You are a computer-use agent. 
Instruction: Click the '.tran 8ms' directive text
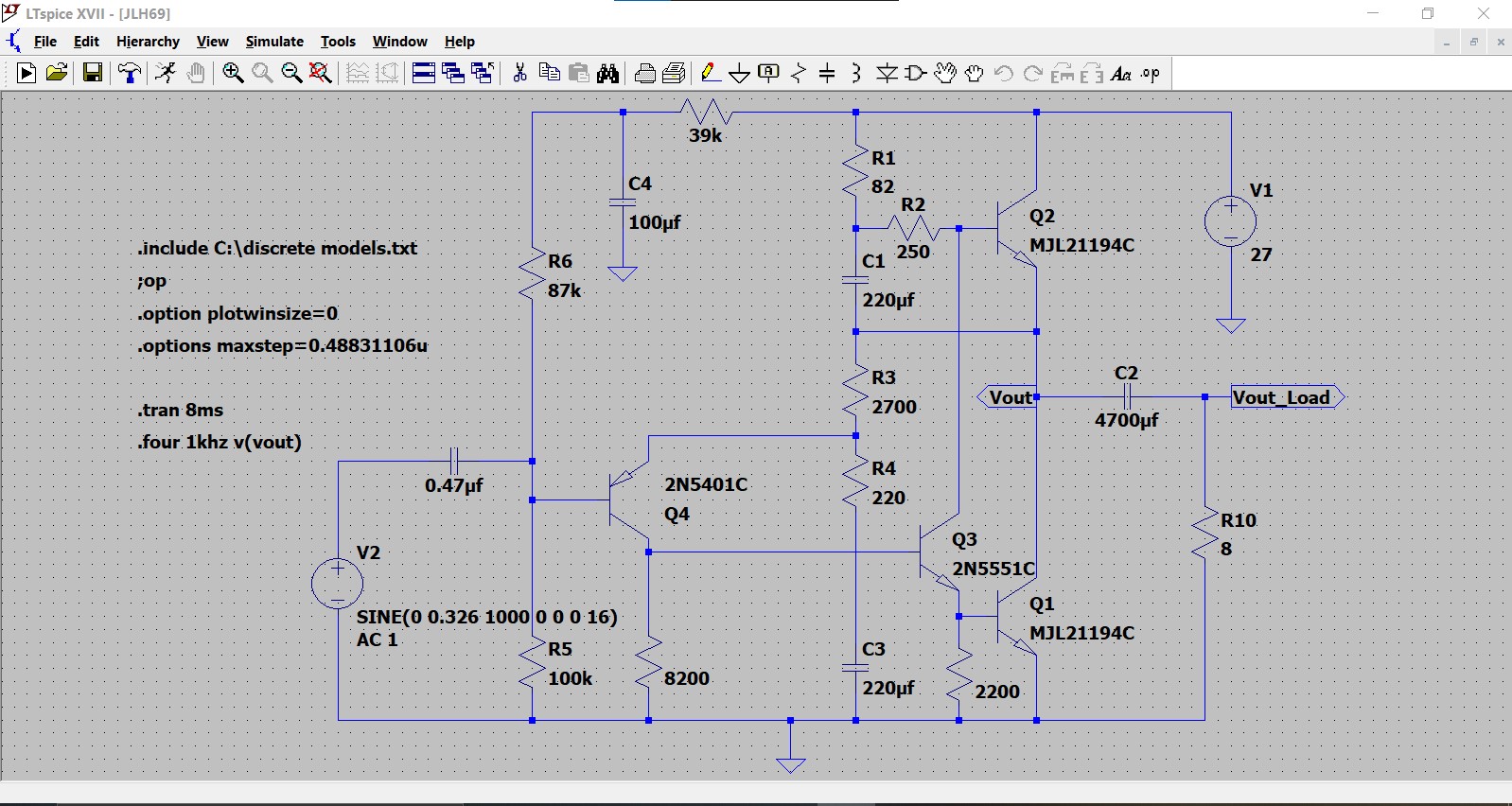181,410
